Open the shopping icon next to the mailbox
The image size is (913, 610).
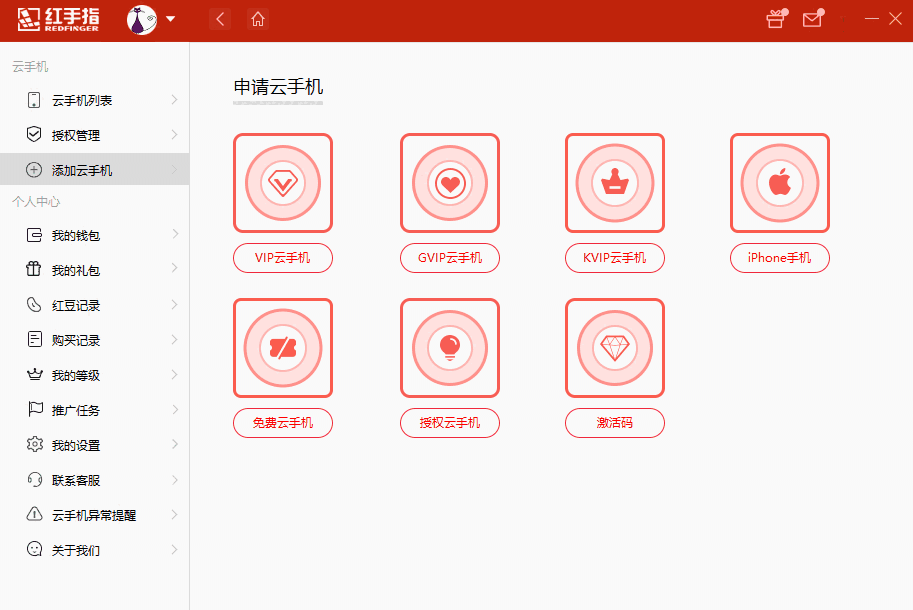774,18
